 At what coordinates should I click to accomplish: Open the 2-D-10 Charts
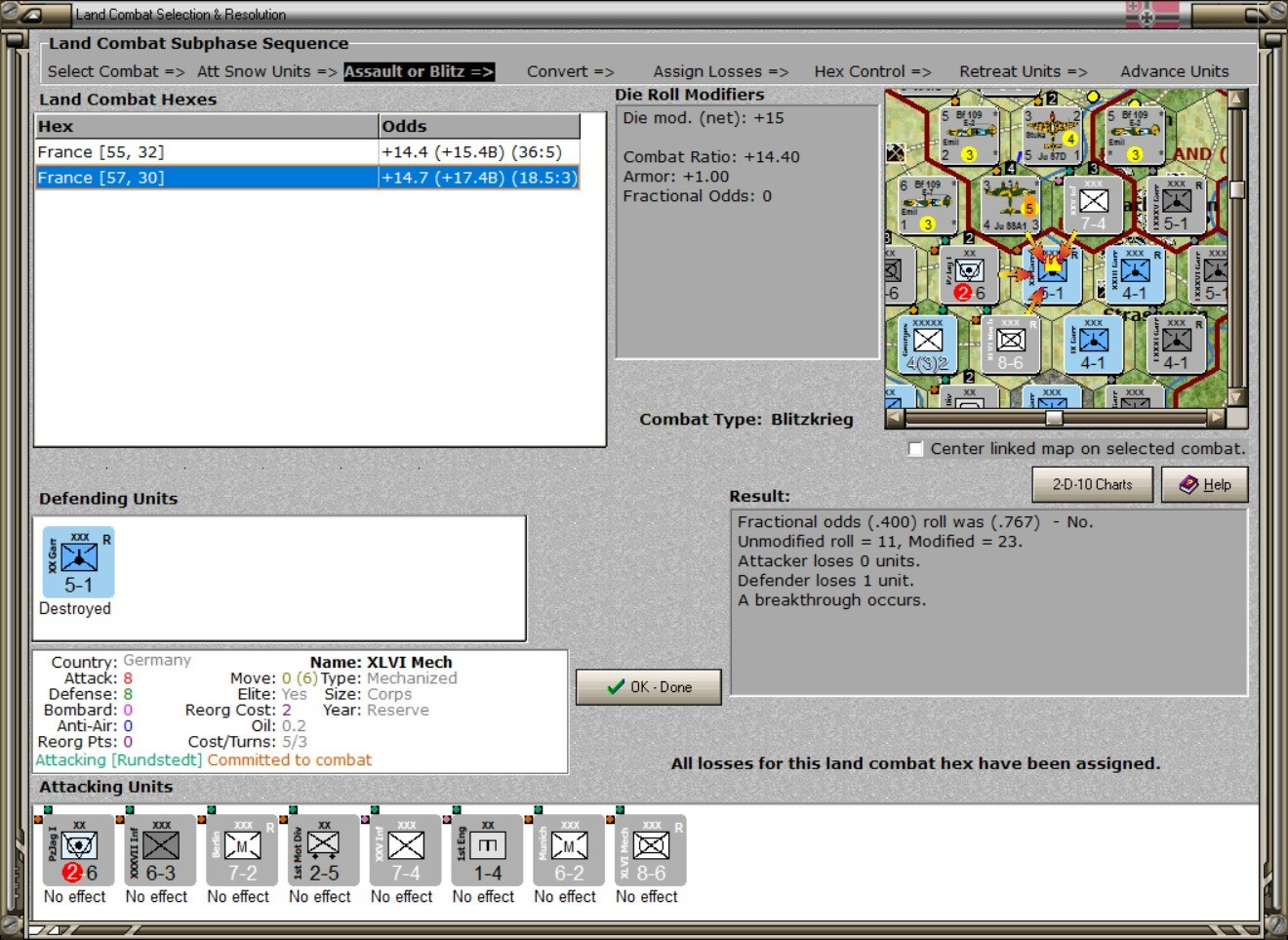[x=1092, y=484]
